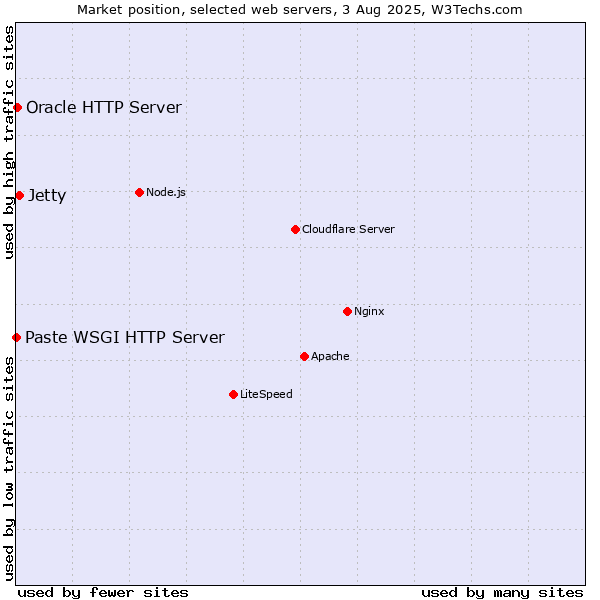Click the red Paste WSGI HTTP Server point
600x600 pixels.
coord(16,338)
